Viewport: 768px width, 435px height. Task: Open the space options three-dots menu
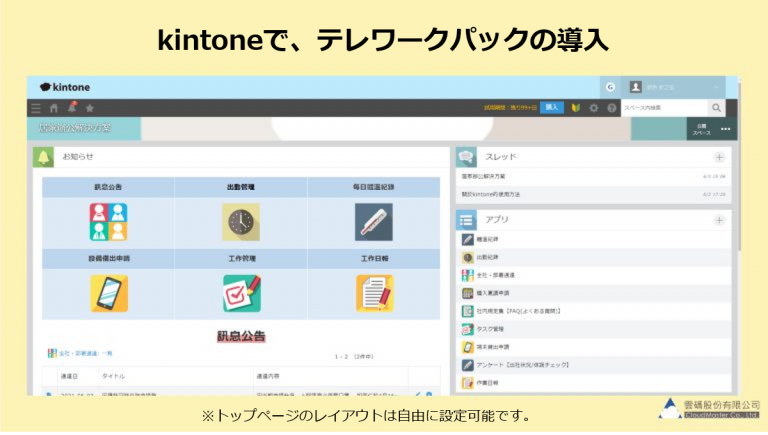pos(726,129)
